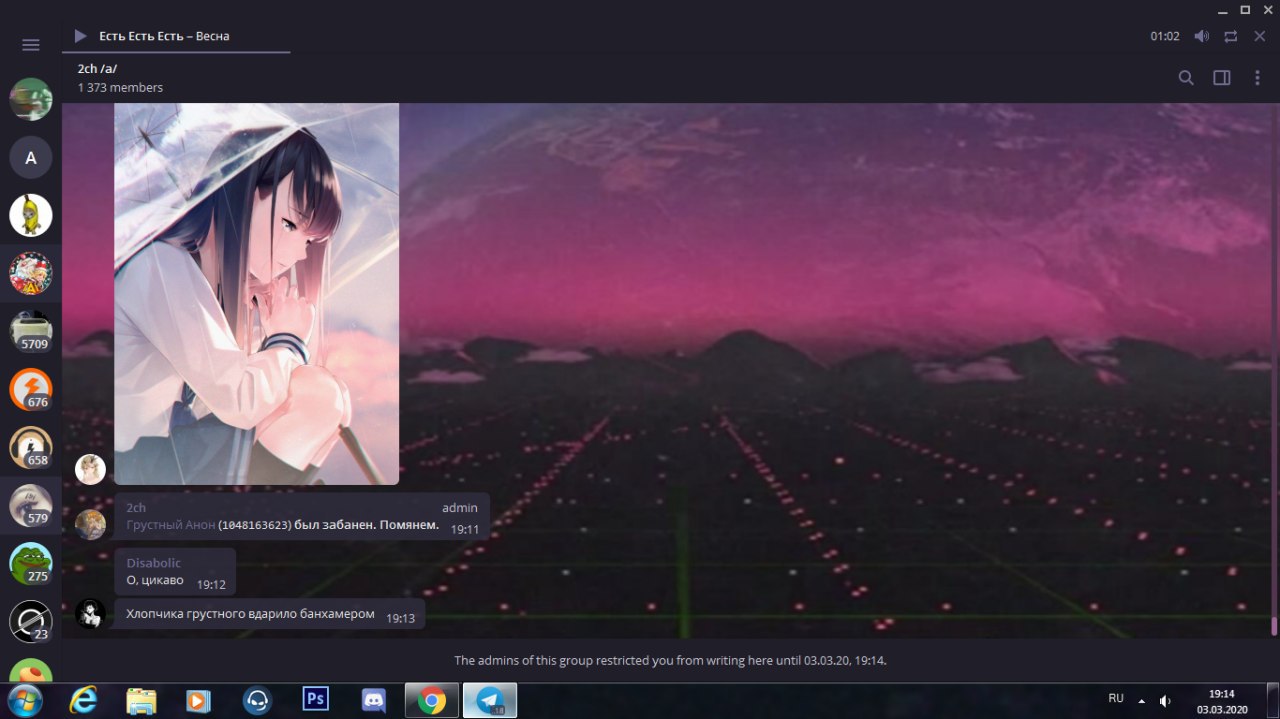Screen dimensions: 1280x719
Task: Open chat with 579 unread messages
Action: [x=31, y=505]
